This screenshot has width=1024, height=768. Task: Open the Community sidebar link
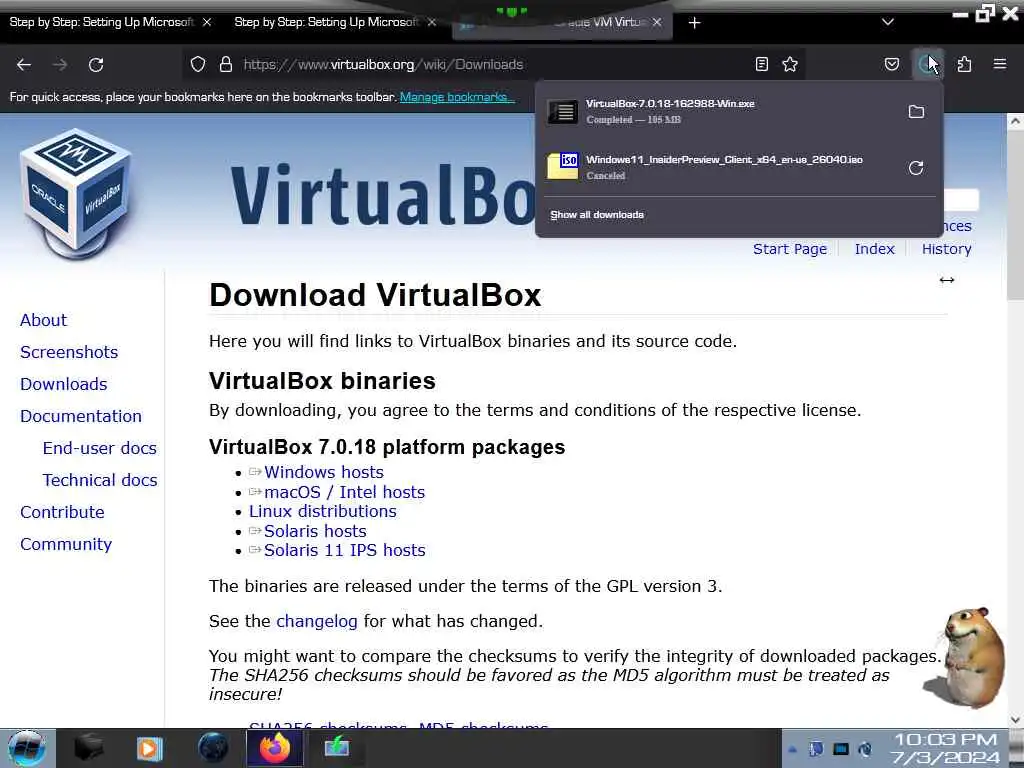[x=66, y=544]
